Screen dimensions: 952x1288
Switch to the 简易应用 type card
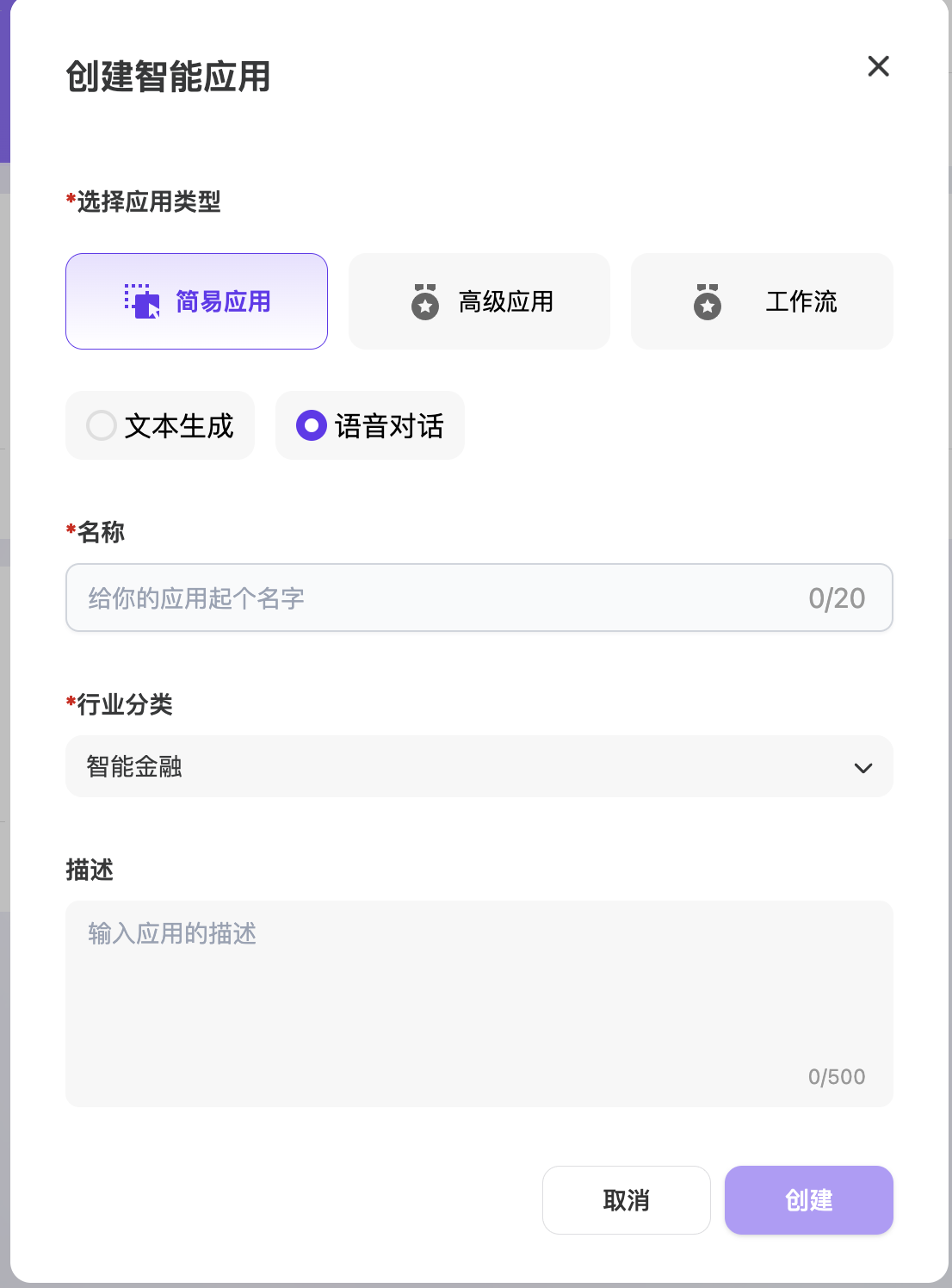click(x=197, y=301)
